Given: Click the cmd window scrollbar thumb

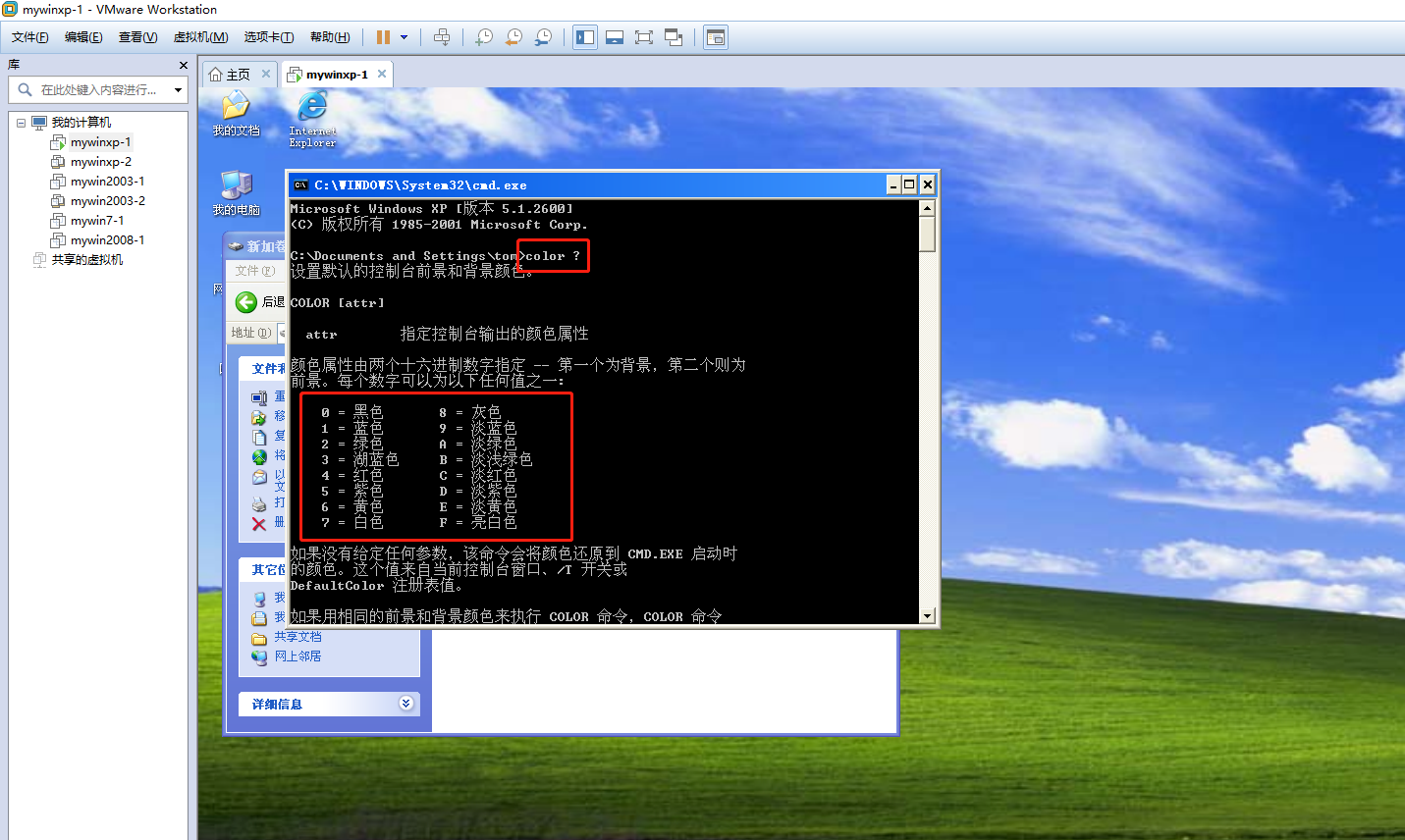Looking at the screenshot, I should tap(927, 235).
